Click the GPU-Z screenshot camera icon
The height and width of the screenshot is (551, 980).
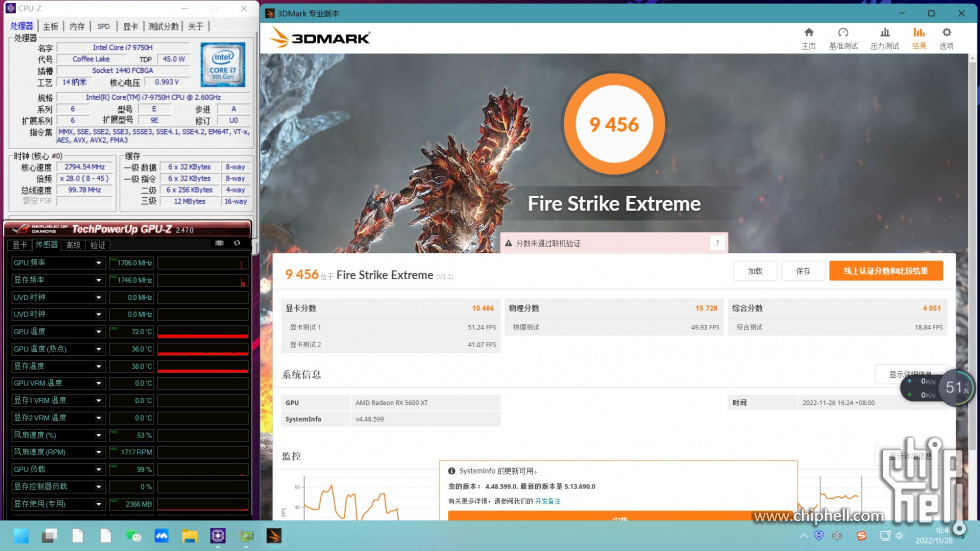click(x=220, y=244)
